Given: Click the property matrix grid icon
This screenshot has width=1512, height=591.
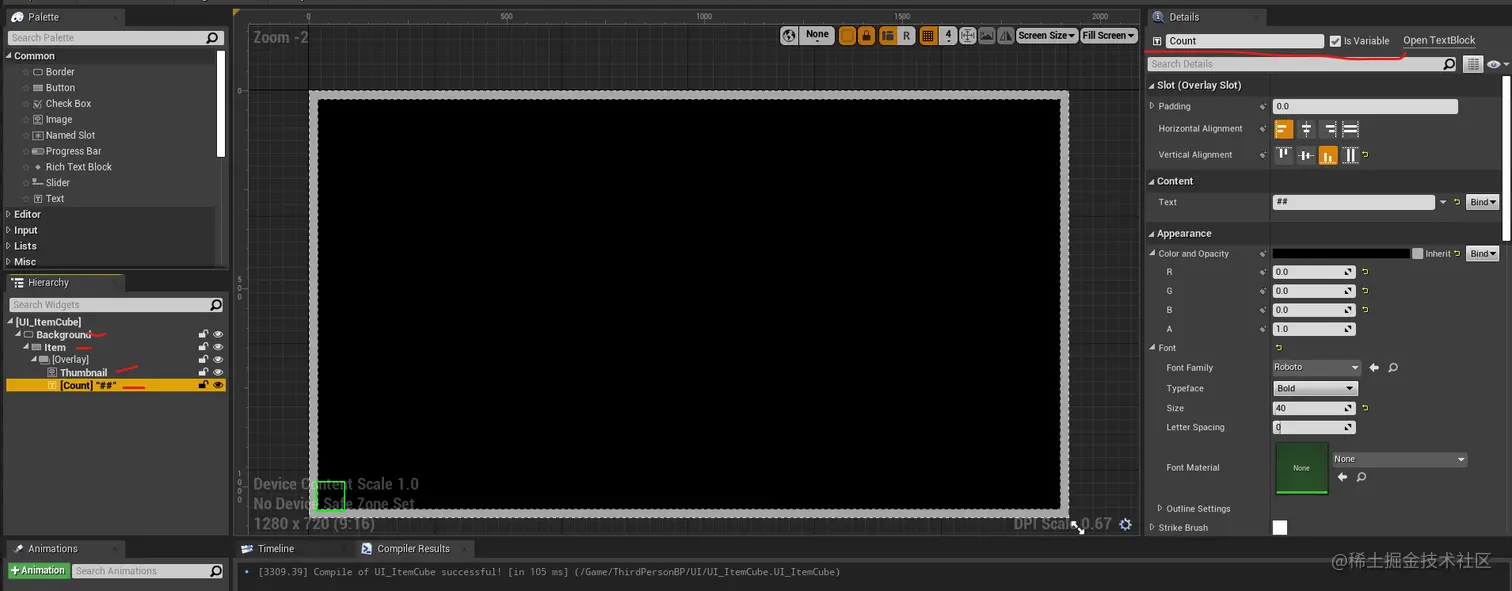Looking at the screenshot, I should (x=1472, y=64).
